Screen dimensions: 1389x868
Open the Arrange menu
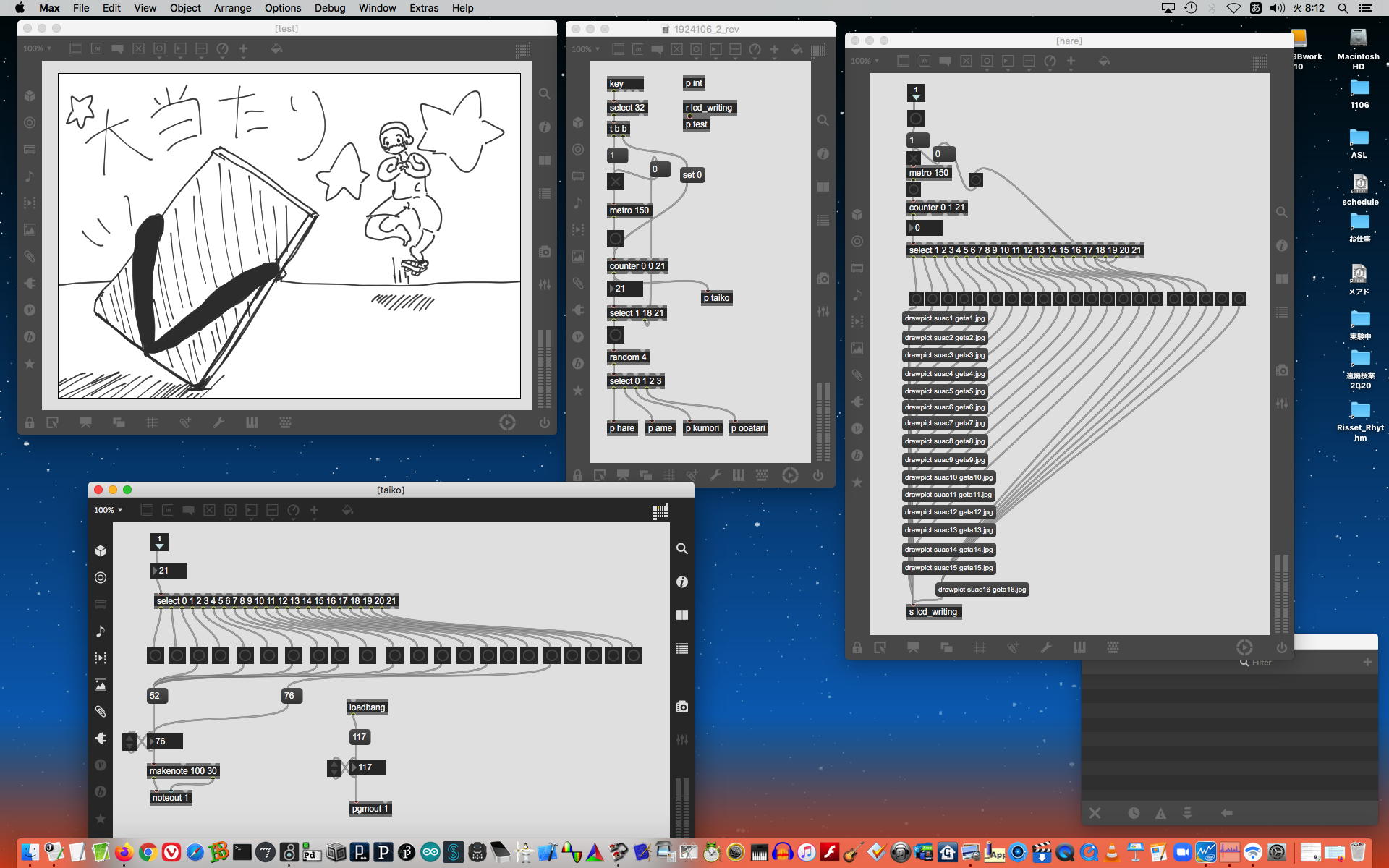click(x=232, y=8)
